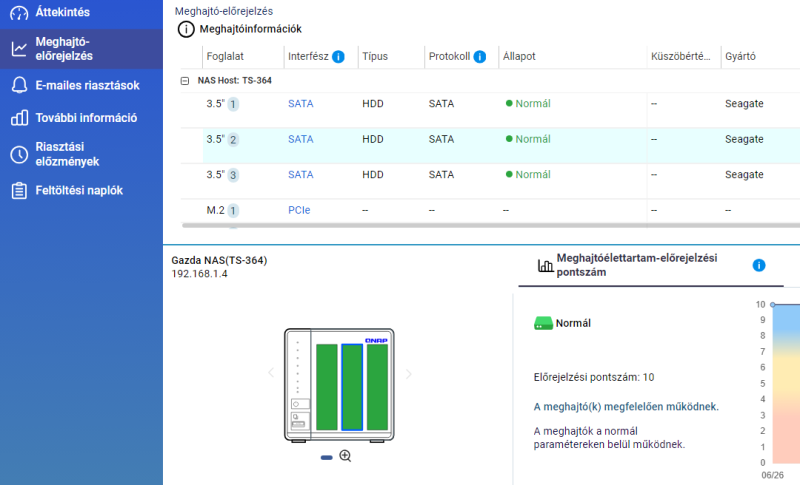Image resolution: width=800 pixels, height=485 pixels.
Task: Click the info icon next to life prediction score
Action: click(x=759, y=265)
